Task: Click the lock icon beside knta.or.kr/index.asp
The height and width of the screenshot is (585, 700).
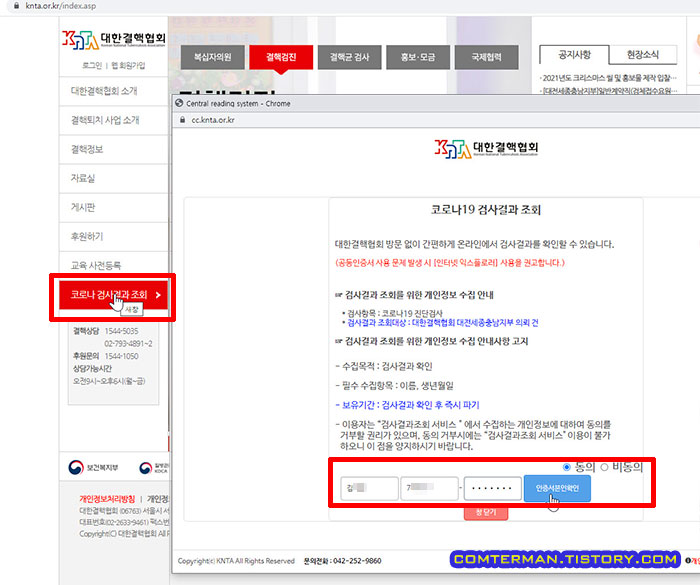Action: [17, 6]
